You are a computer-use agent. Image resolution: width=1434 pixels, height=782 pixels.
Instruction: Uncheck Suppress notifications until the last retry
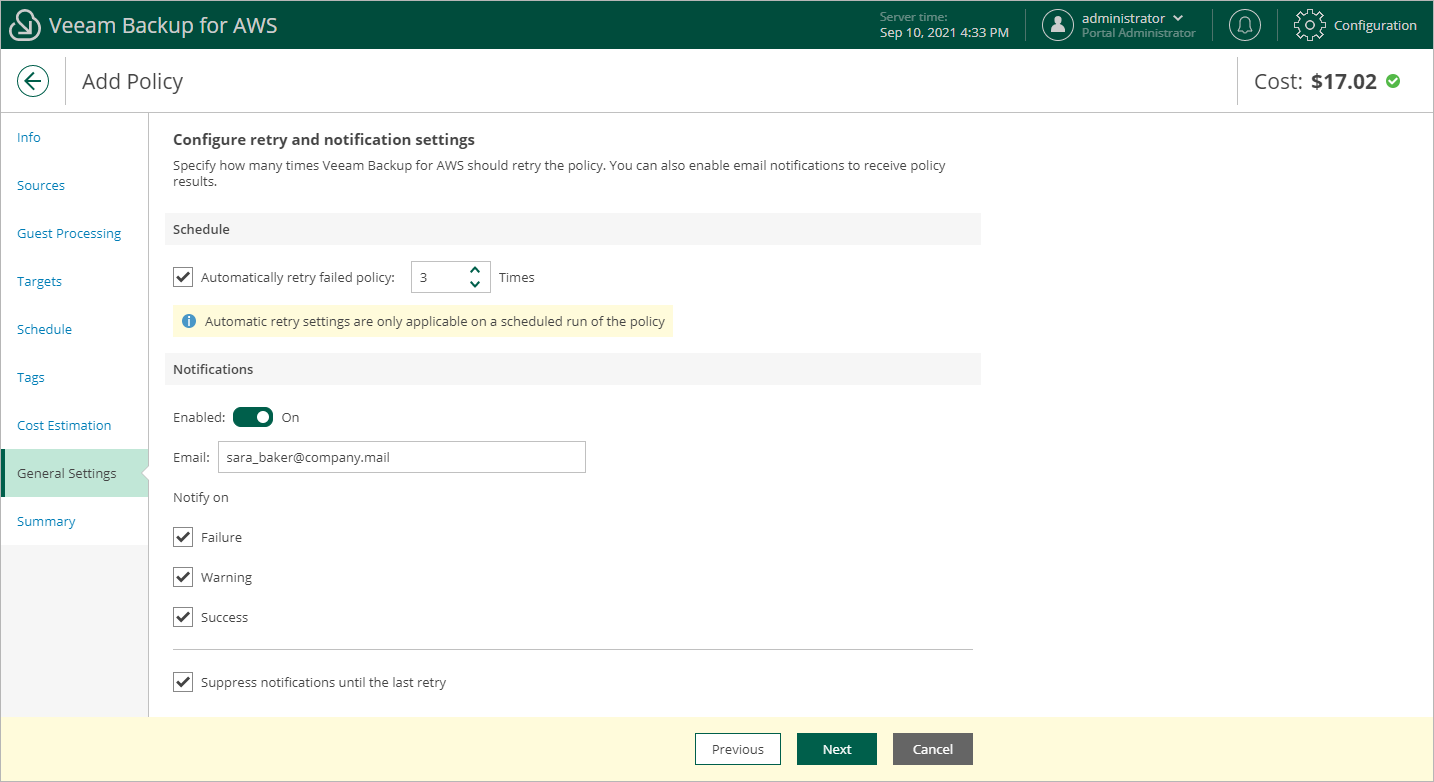click(183, 682)
